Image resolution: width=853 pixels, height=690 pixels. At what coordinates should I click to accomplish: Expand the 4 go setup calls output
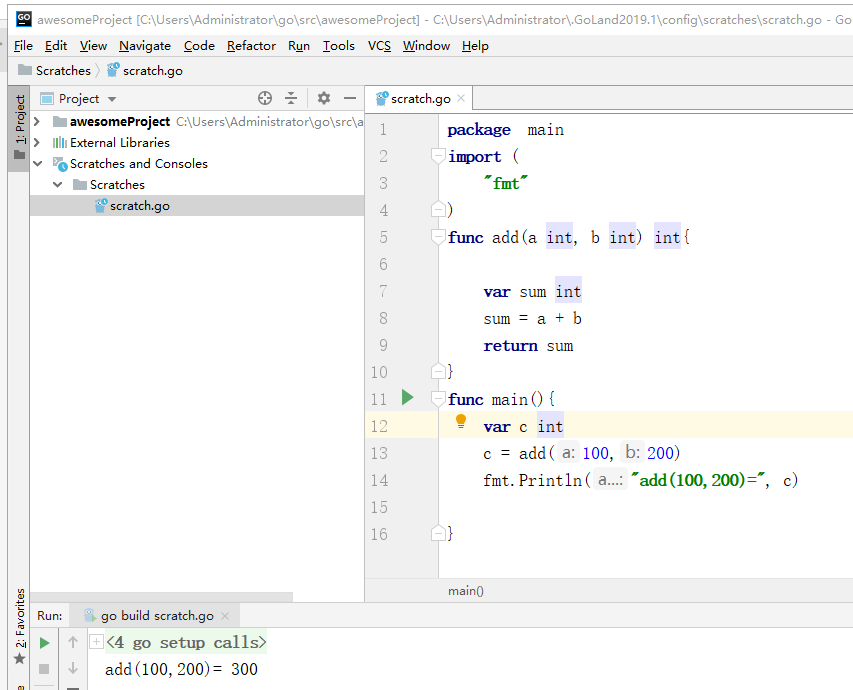(96, 642)
